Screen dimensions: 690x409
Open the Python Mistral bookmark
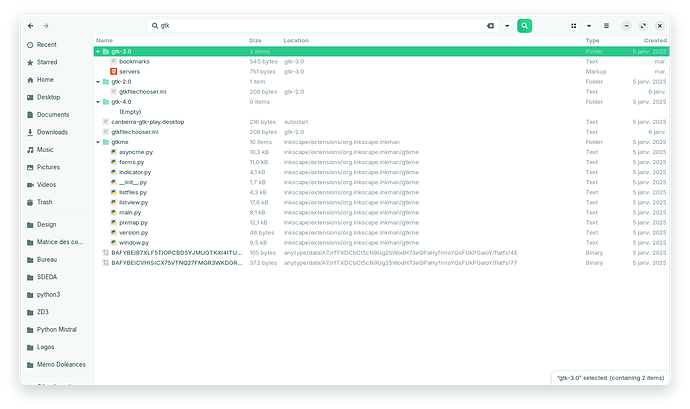(56, 329)
